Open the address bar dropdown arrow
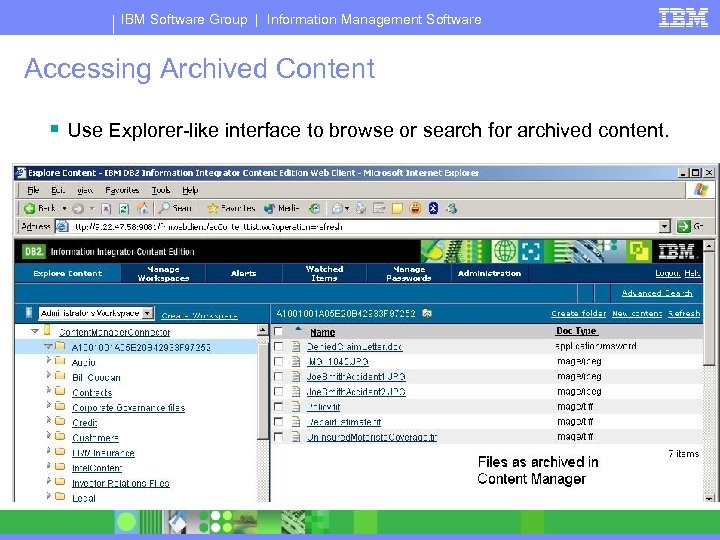Image resolution: width=720 pixels, height=540 pixels. pos(664,226)
